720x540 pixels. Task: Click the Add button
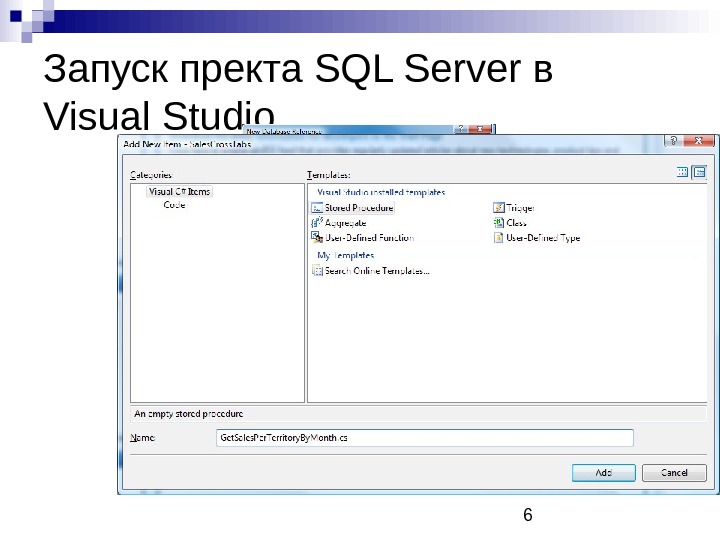coord(603,472)
